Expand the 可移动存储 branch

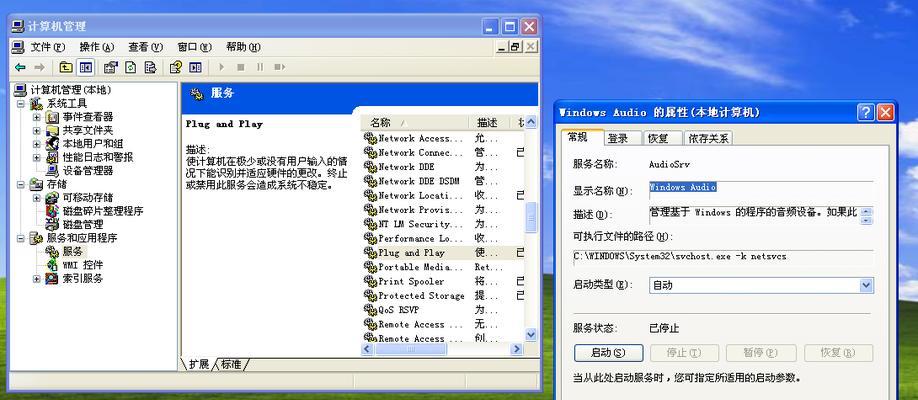click(x=37, y=198)
